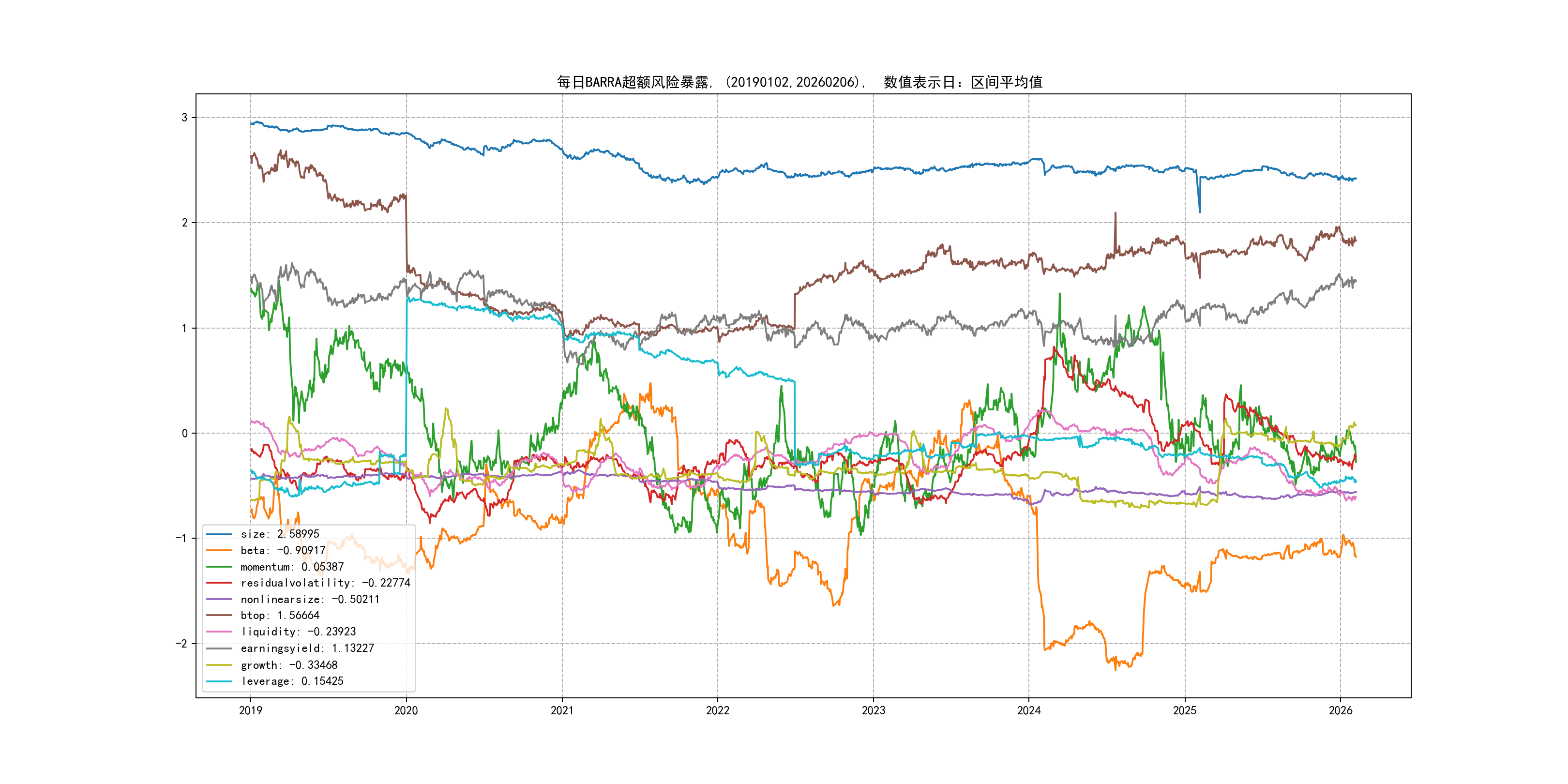Image resolution: width=1568 pixels, height=784 pixels.
Task: Select the 'size: 2.58995' legend label
Action: pos(279,534)
